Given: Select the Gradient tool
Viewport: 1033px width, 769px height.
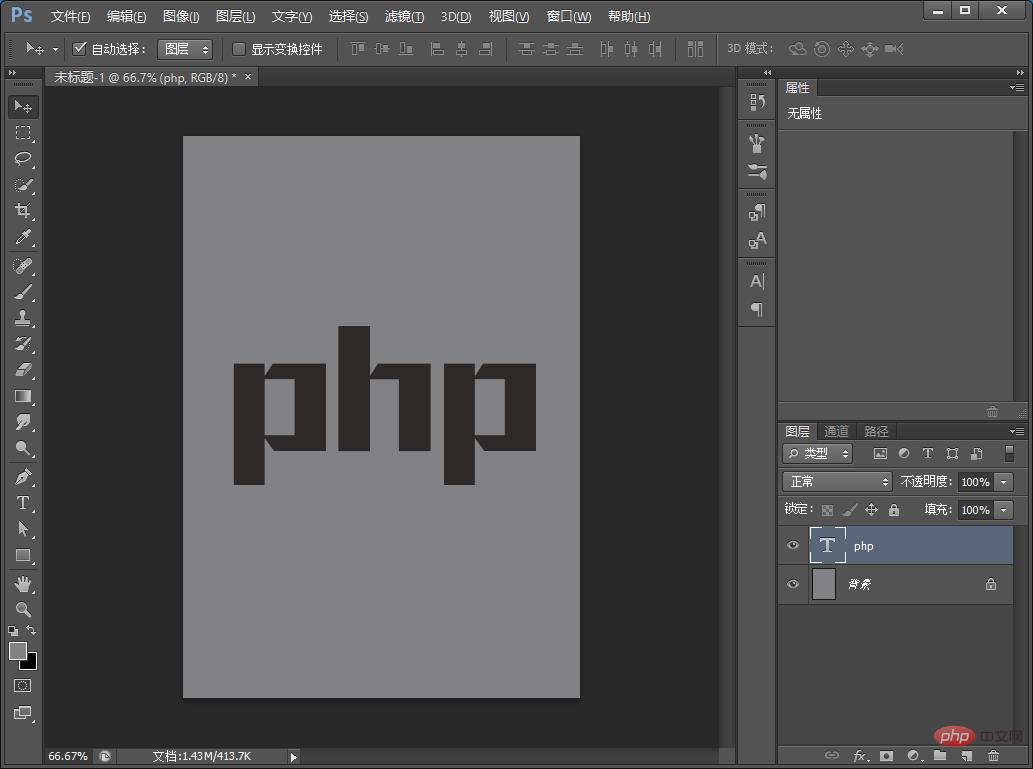Looking at the screenshot, I should 23,397.
